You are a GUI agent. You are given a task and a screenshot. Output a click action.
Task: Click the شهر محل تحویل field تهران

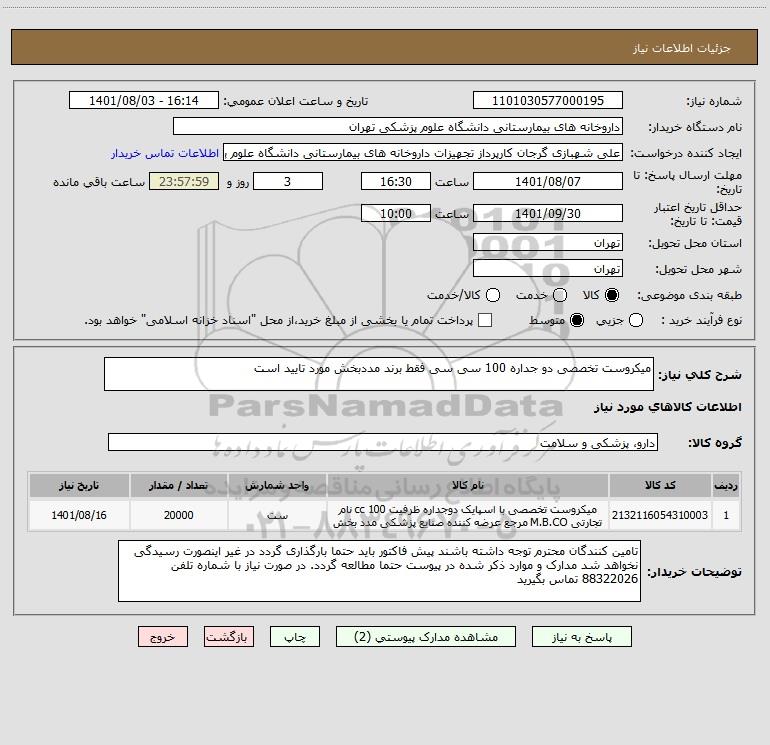pyautogui.click(x=548, y=268)
